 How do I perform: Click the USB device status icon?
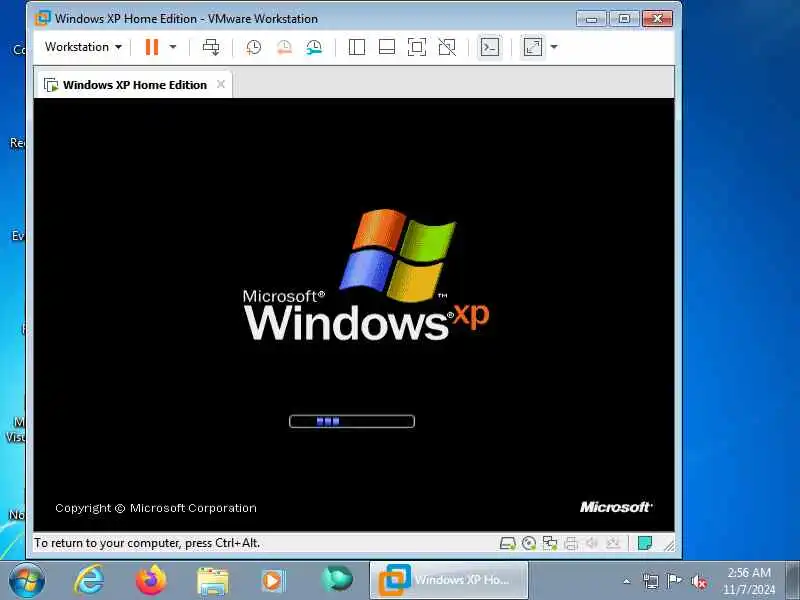tap(613, 543)
